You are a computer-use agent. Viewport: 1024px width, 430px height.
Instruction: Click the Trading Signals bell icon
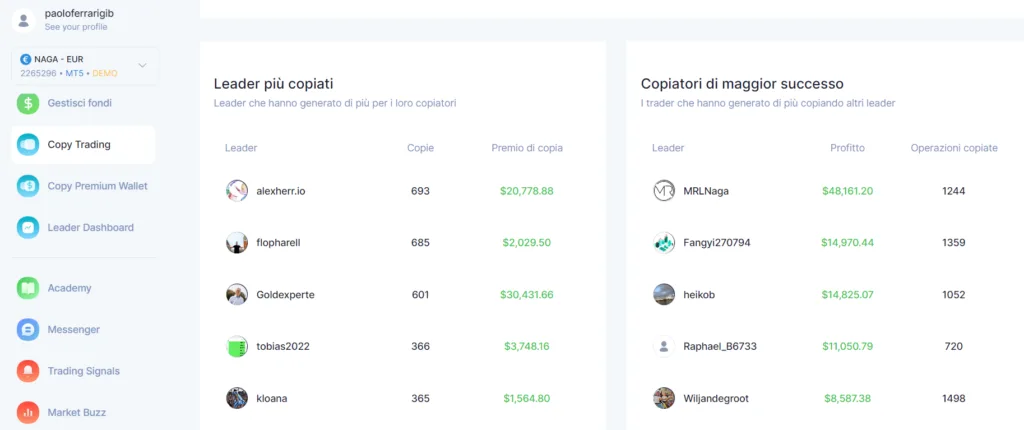(28, 371)
